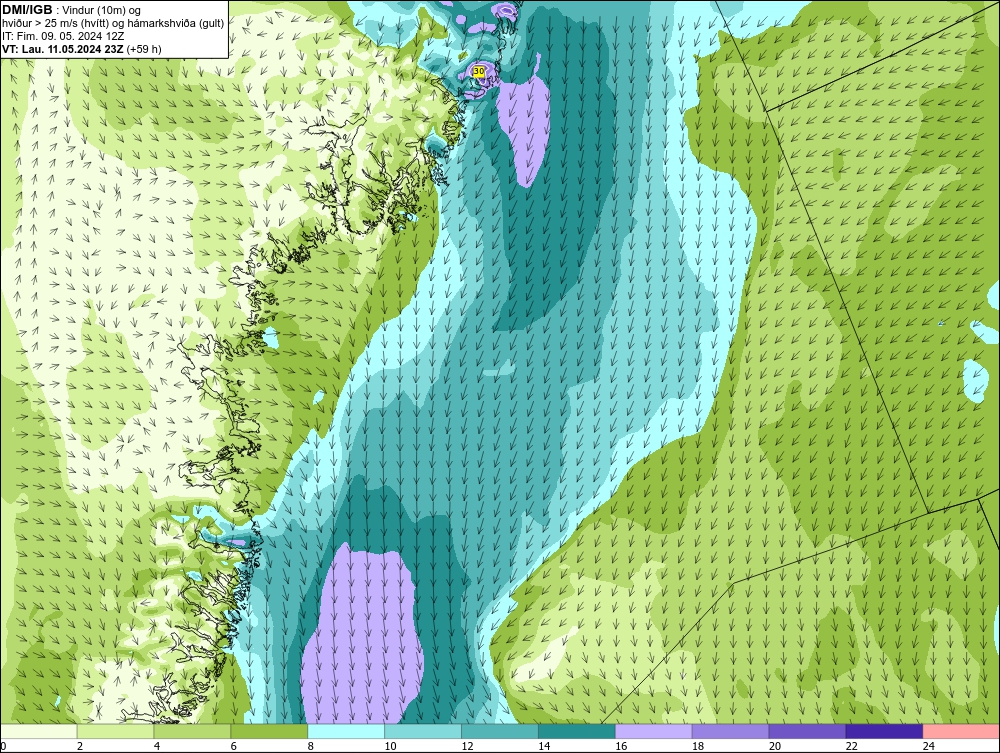Click the 20–22 m/s violet legend swatch
1000x753 pixels.
coord(807,731)
